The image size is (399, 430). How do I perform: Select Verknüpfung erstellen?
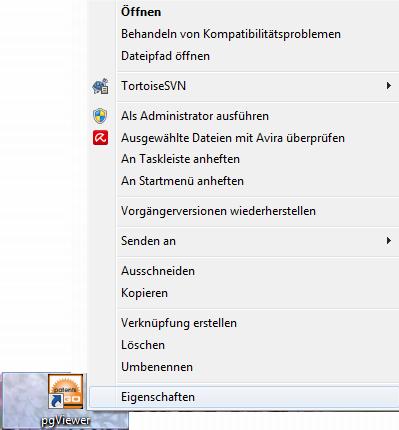[x=179, y=323]
